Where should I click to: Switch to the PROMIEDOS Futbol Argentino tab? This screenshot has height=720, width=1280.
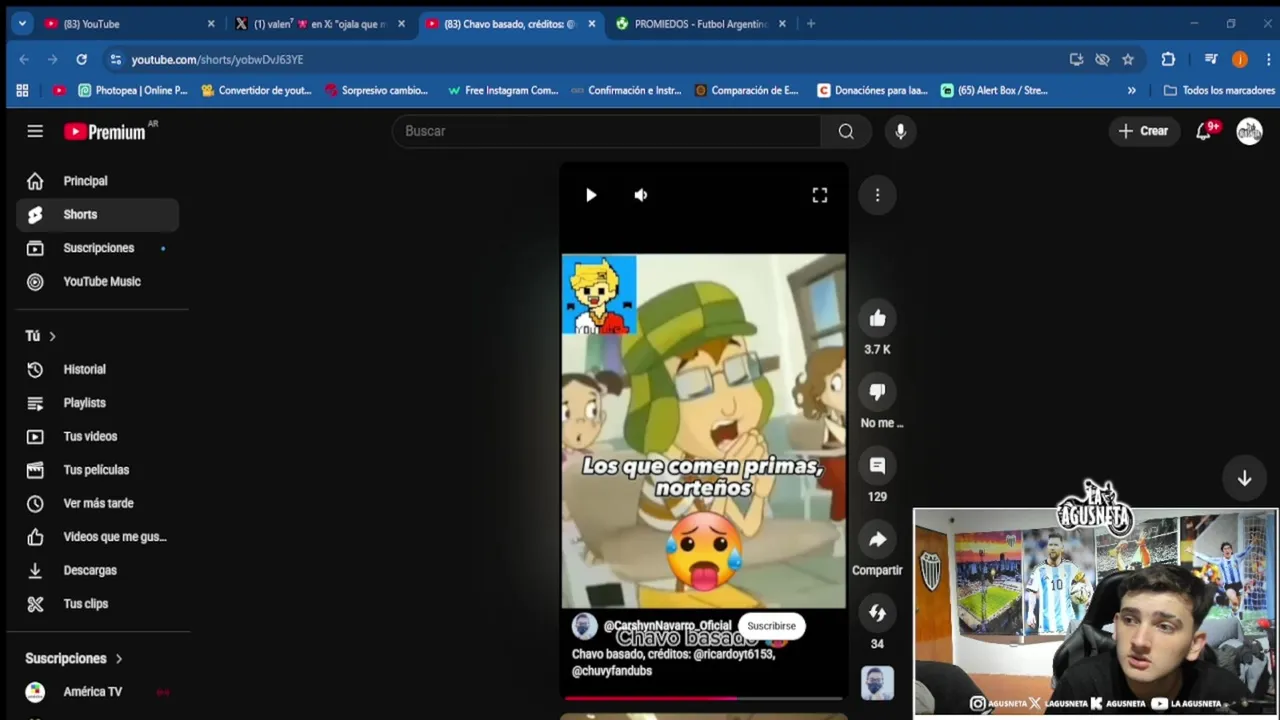tap(700, 24)
